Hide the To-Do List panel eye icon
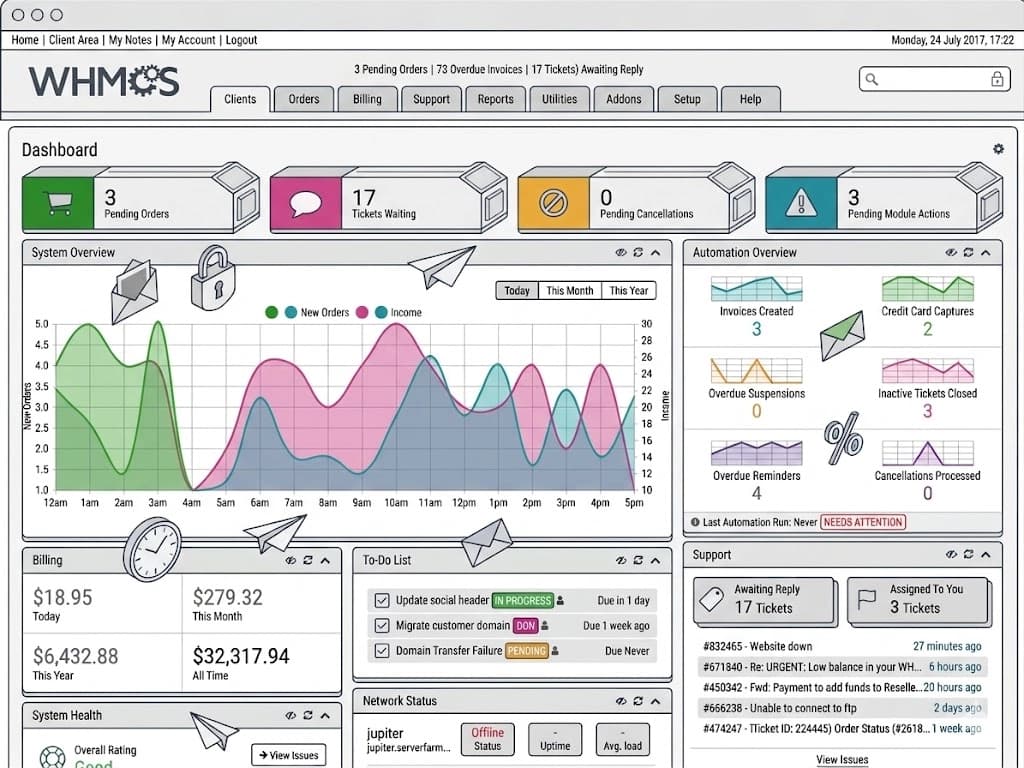 [x=620, y=560]
